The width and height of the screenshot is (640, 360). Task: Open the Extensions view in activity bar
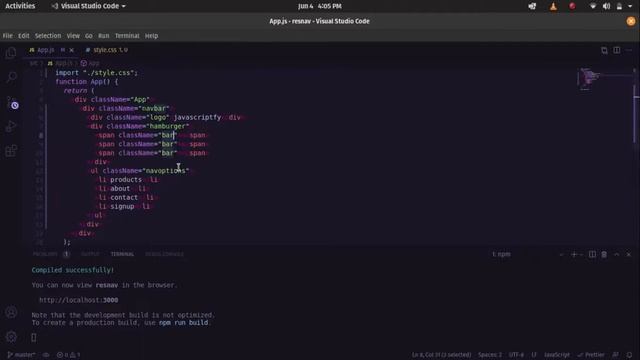[x=11, y=151]
